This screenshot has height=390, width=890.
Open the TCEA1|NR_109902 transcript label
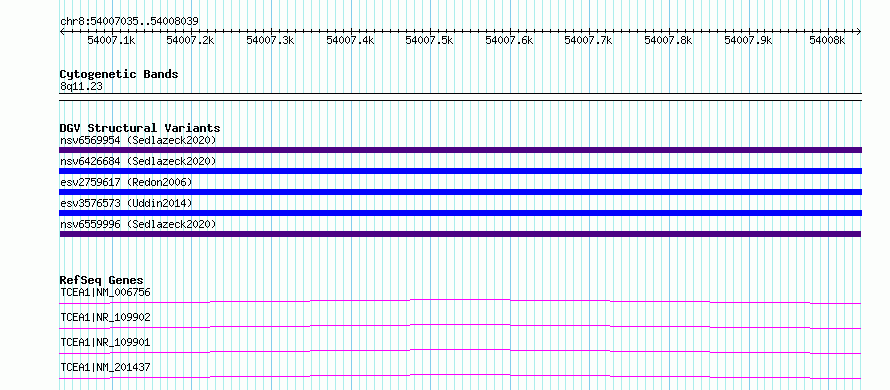coord(106,318)
